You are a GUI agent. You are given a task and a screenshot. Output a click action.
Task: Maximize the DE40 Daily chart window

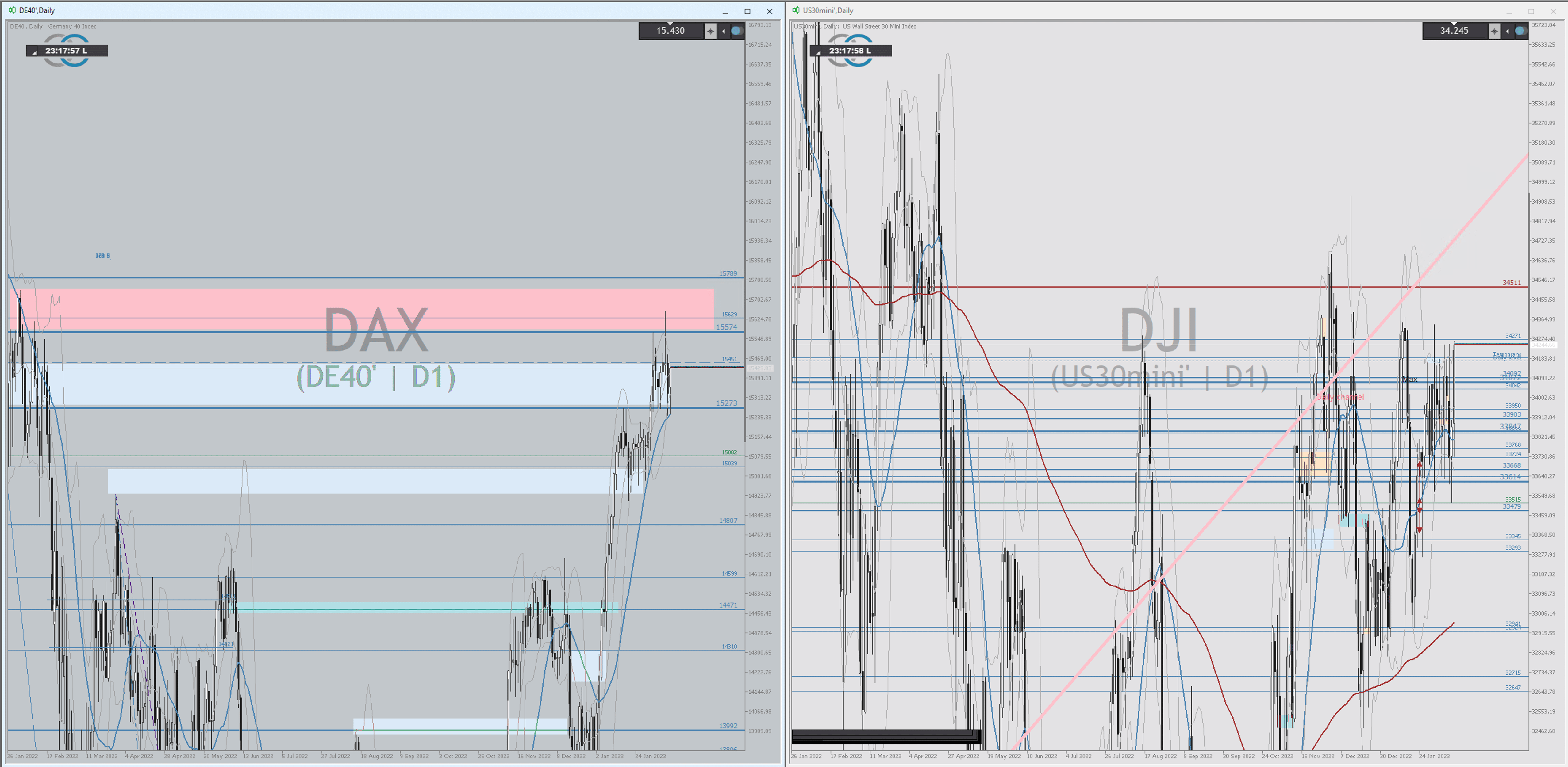tap(747, 11)
